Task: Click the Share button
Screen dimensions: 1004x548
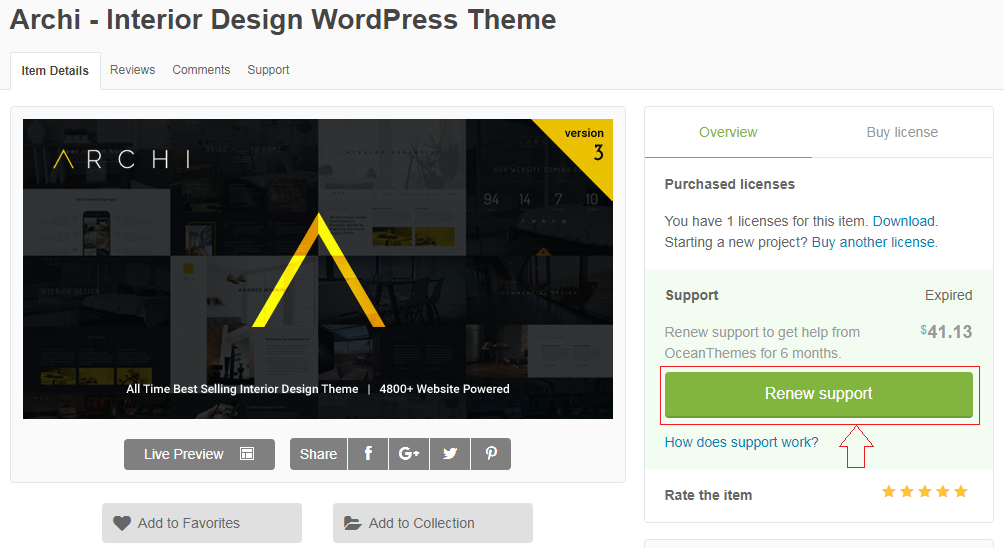Action: click(x=318, y=454)
